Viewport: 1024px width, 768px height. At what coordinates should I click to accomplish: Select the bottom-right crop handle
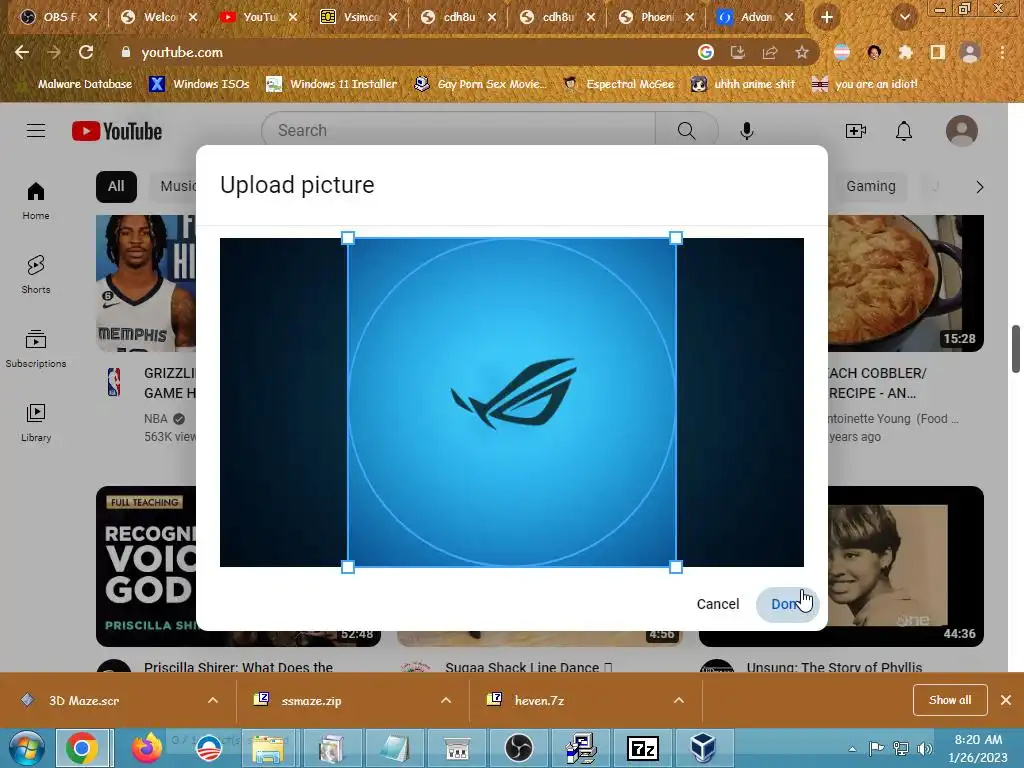[x=676, y=567]
